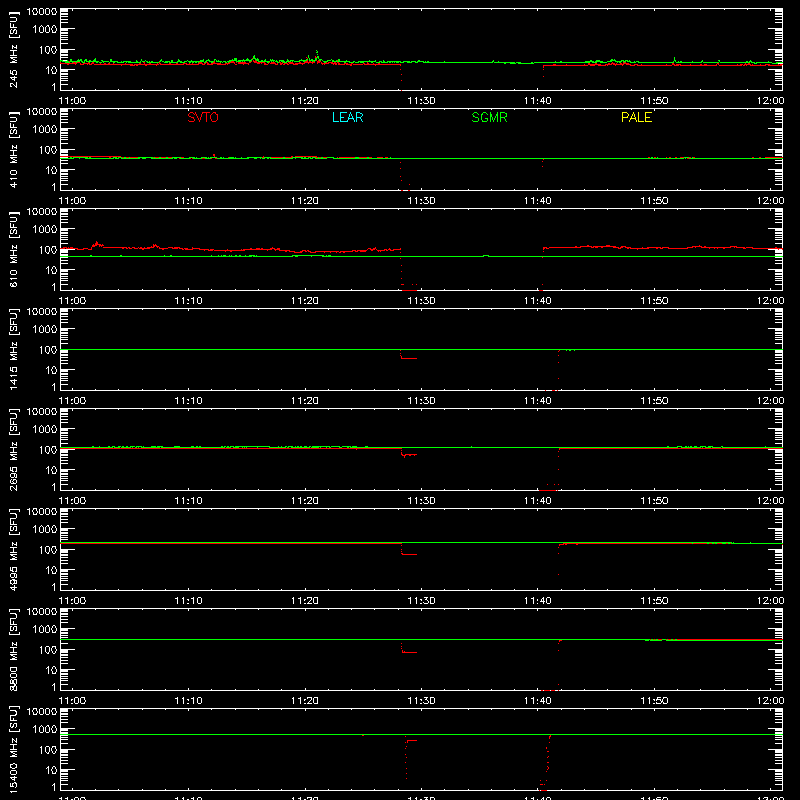Click 11:00 time label under 8800 MHz plot

click(x=72, y=701)
